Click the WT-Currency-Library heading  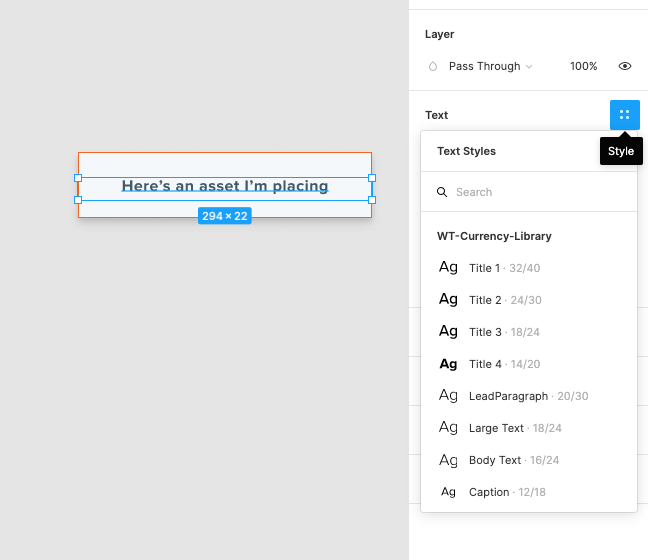(494, 236)
